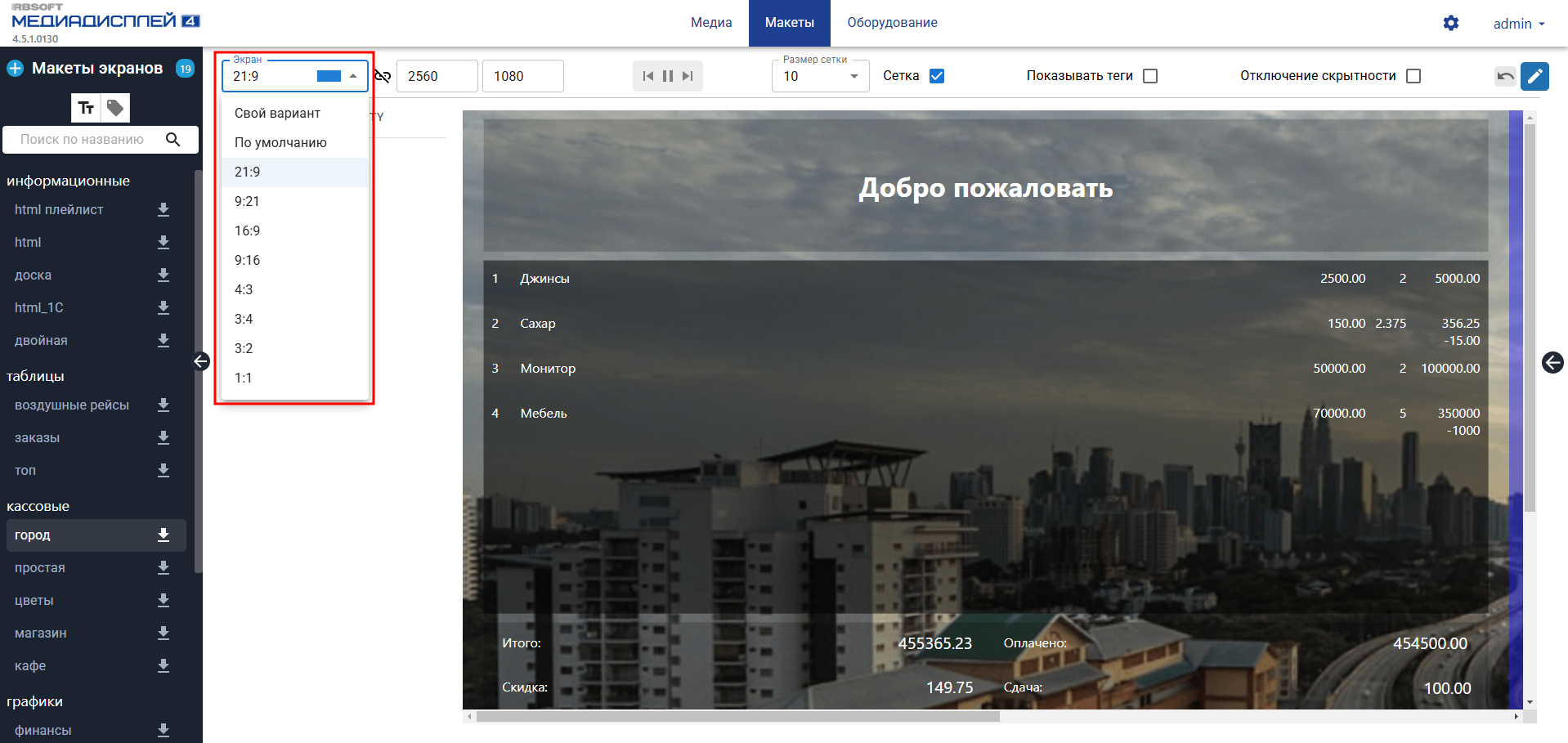Open the text style Tт tool
The height and width of the screenshot is (743, 1568).
[x=86, y=108]
